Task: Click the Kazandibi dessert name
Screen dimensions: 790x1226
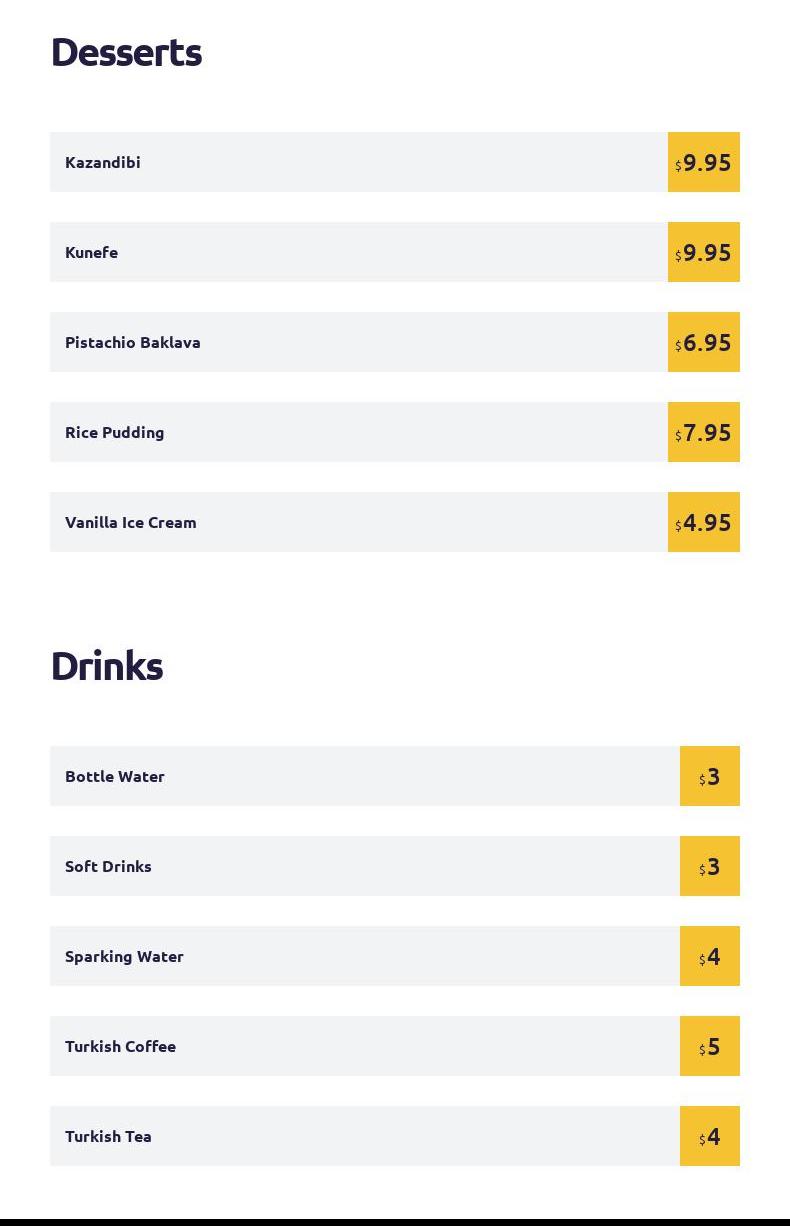Action: [103, 162]
